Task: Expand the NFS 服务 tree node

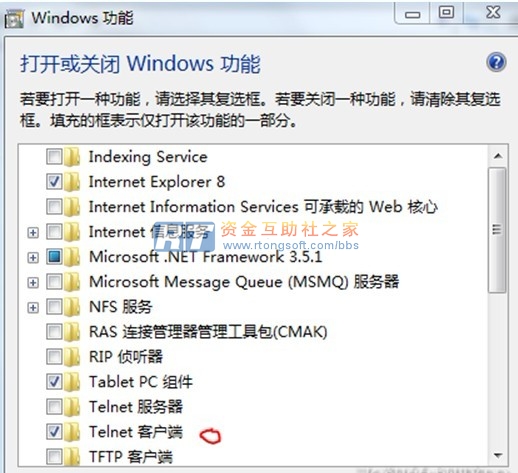Action: (33, 307)
